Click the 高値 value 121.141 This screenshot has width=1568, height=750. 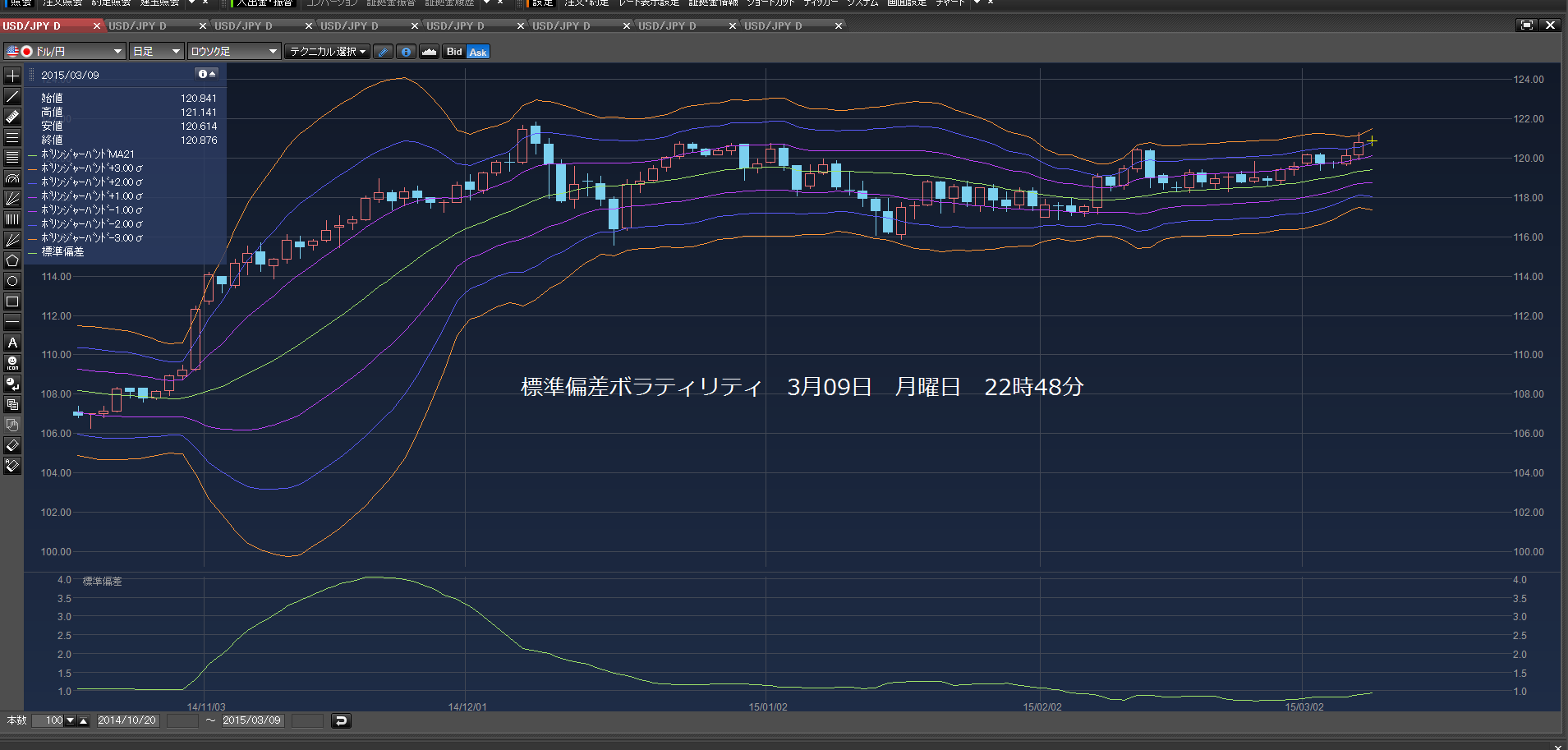199,113
